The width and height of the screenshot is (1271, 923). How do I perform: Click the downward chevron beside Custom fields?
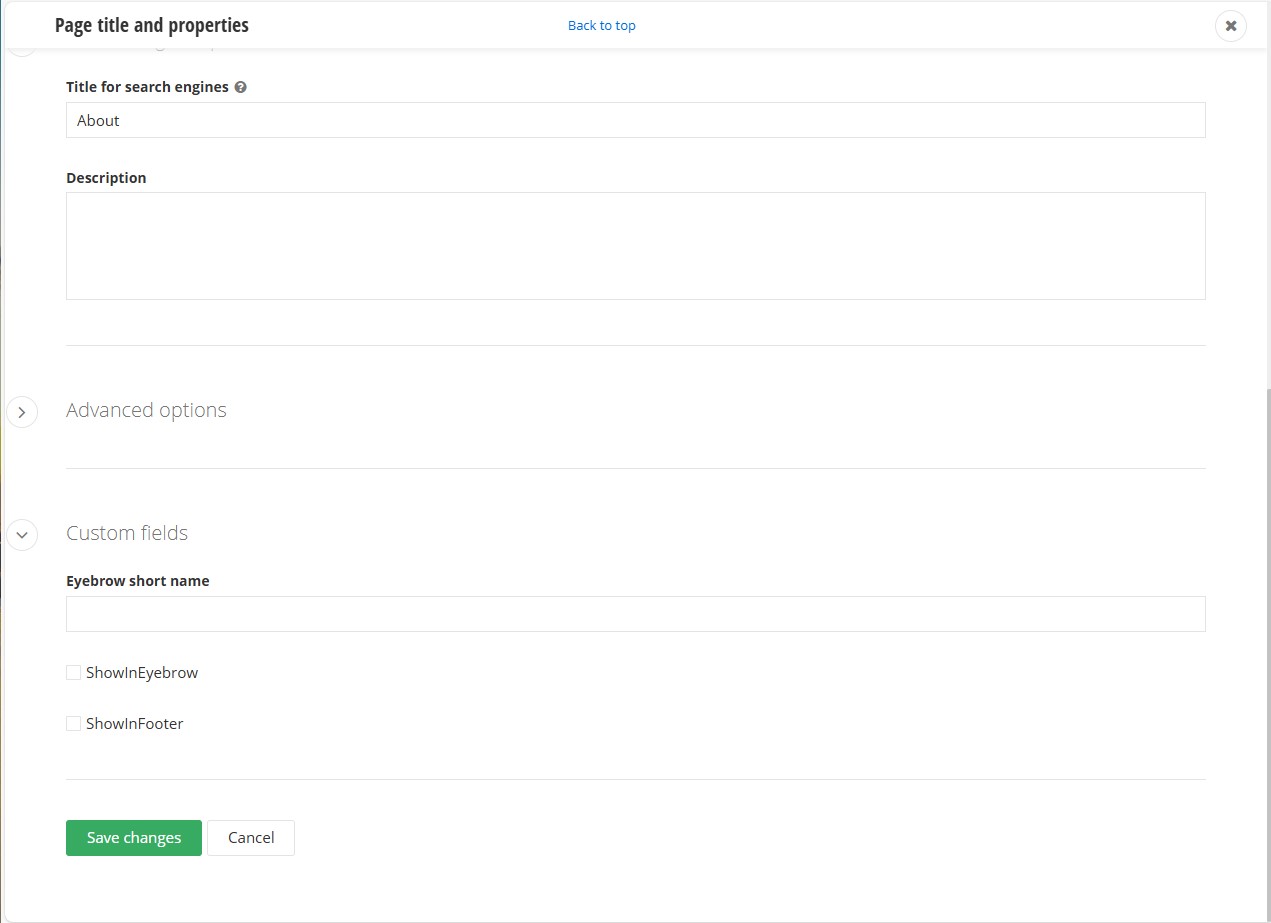[22, 535]
